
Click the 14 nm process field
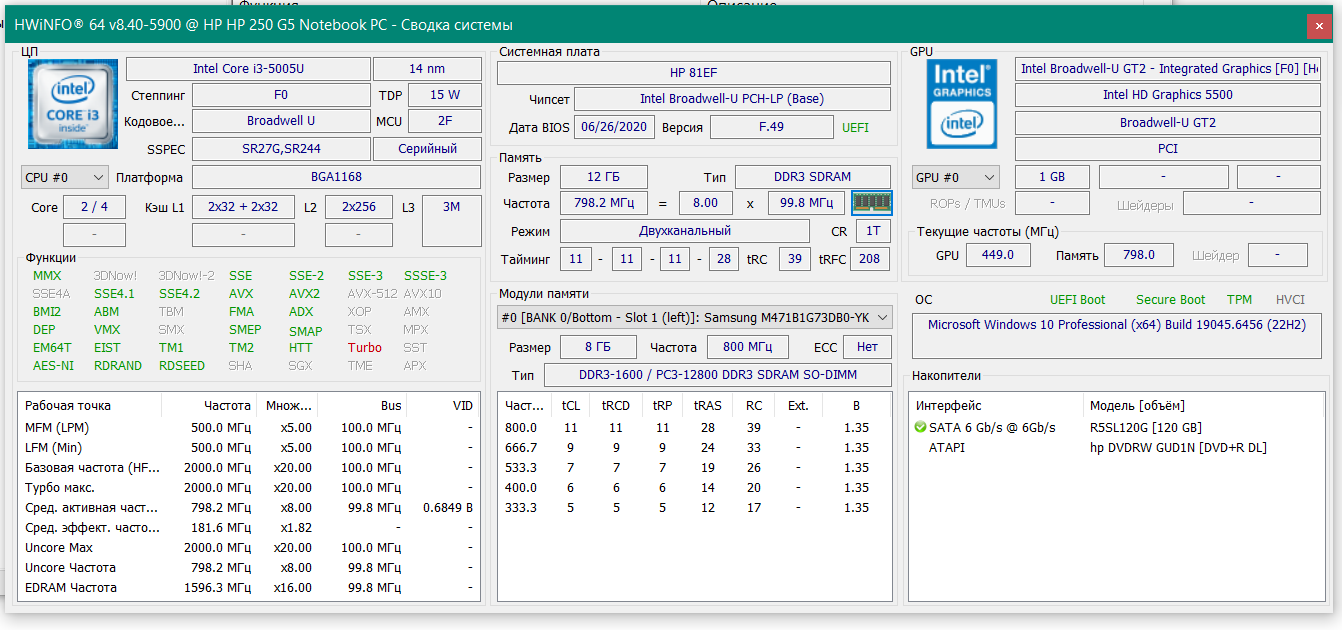427,69
